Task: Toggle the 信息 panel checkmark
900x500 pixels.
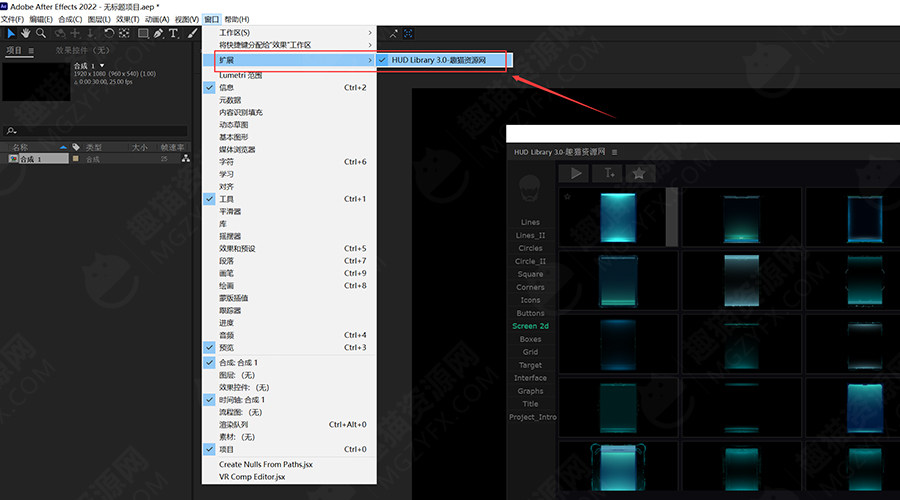Action: click(x=210, y=88)
